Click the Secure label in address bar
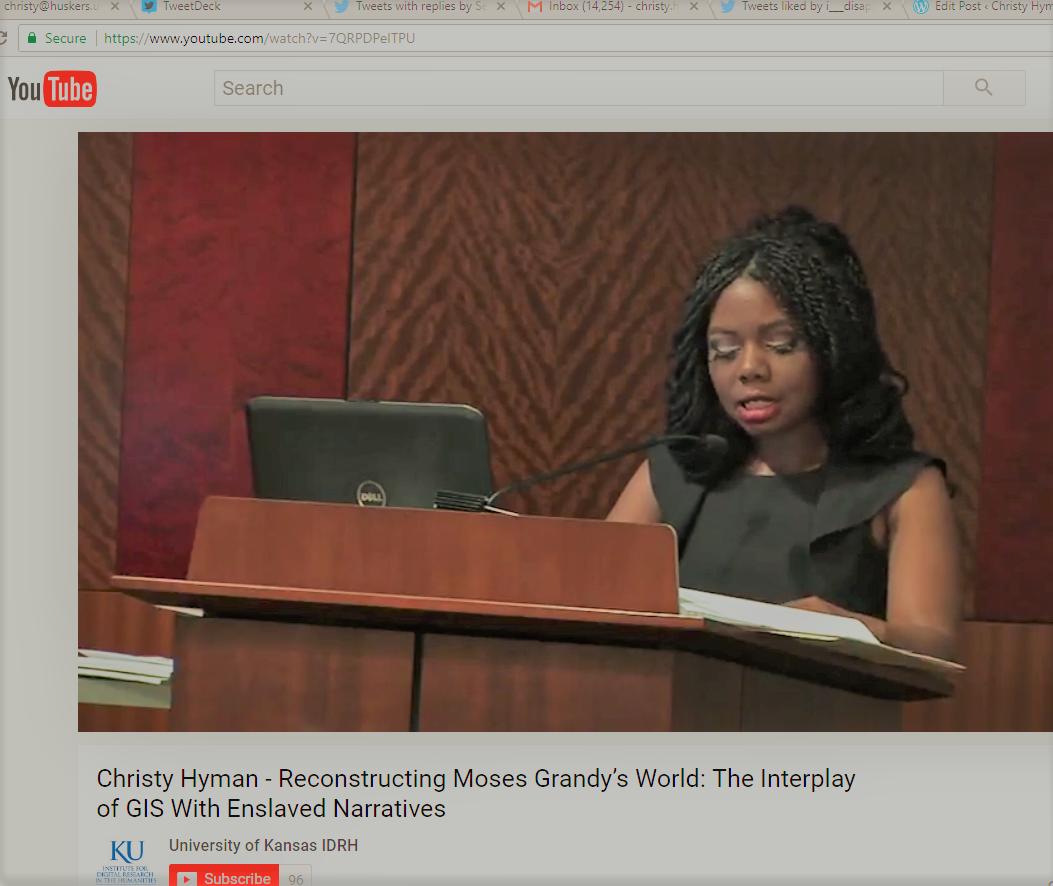 tap(66, 38)
